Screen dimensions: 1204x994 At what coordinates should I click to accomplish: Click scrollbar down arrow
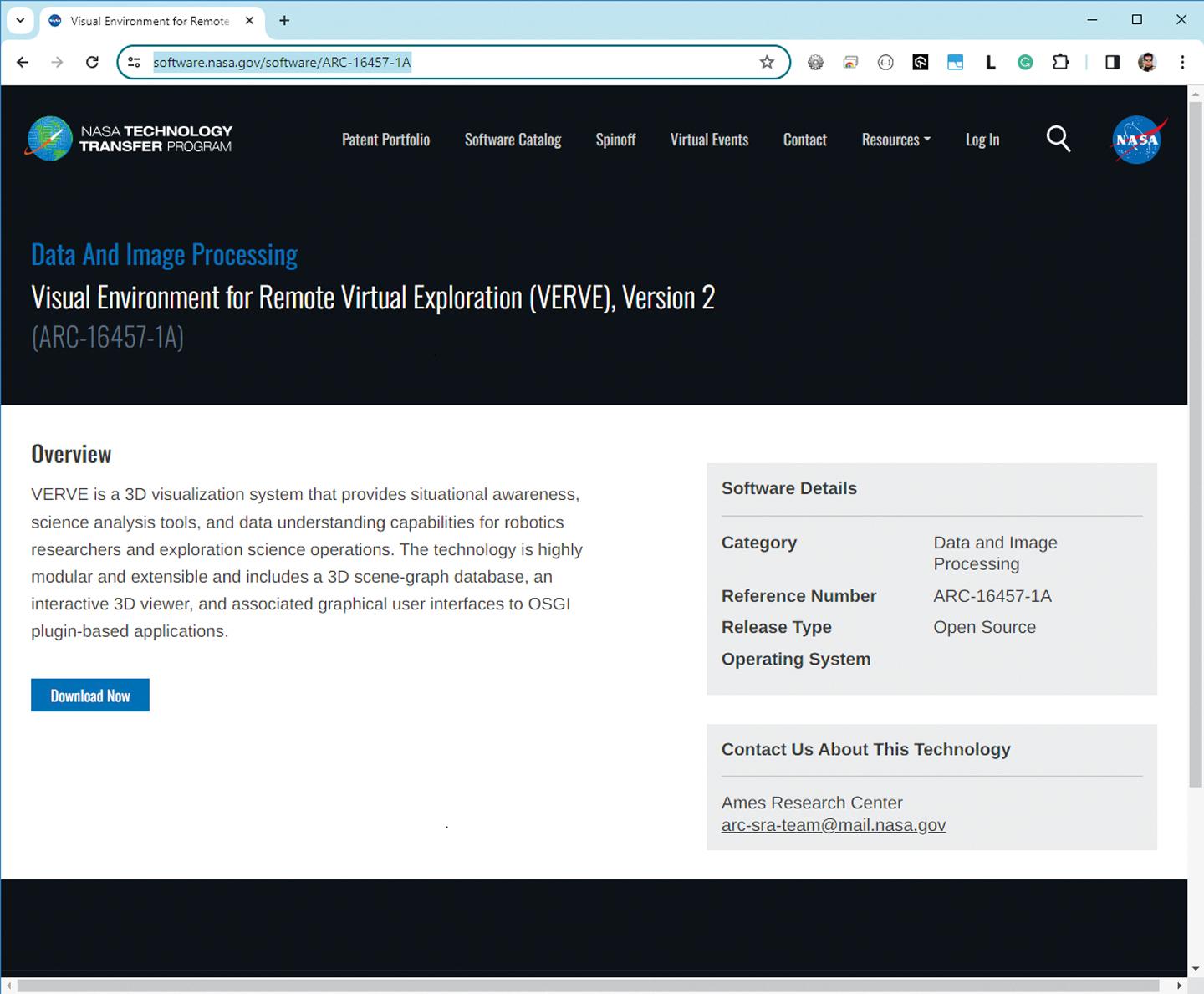1196,970
